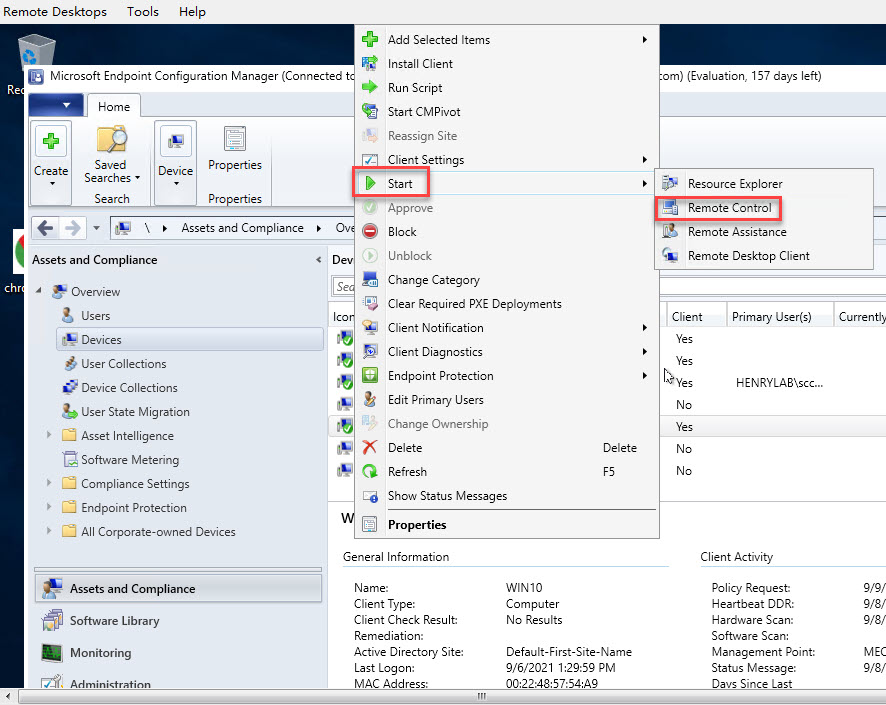Select Install Client from context menu
Viewport: 886px width, 705px height.
420,64
